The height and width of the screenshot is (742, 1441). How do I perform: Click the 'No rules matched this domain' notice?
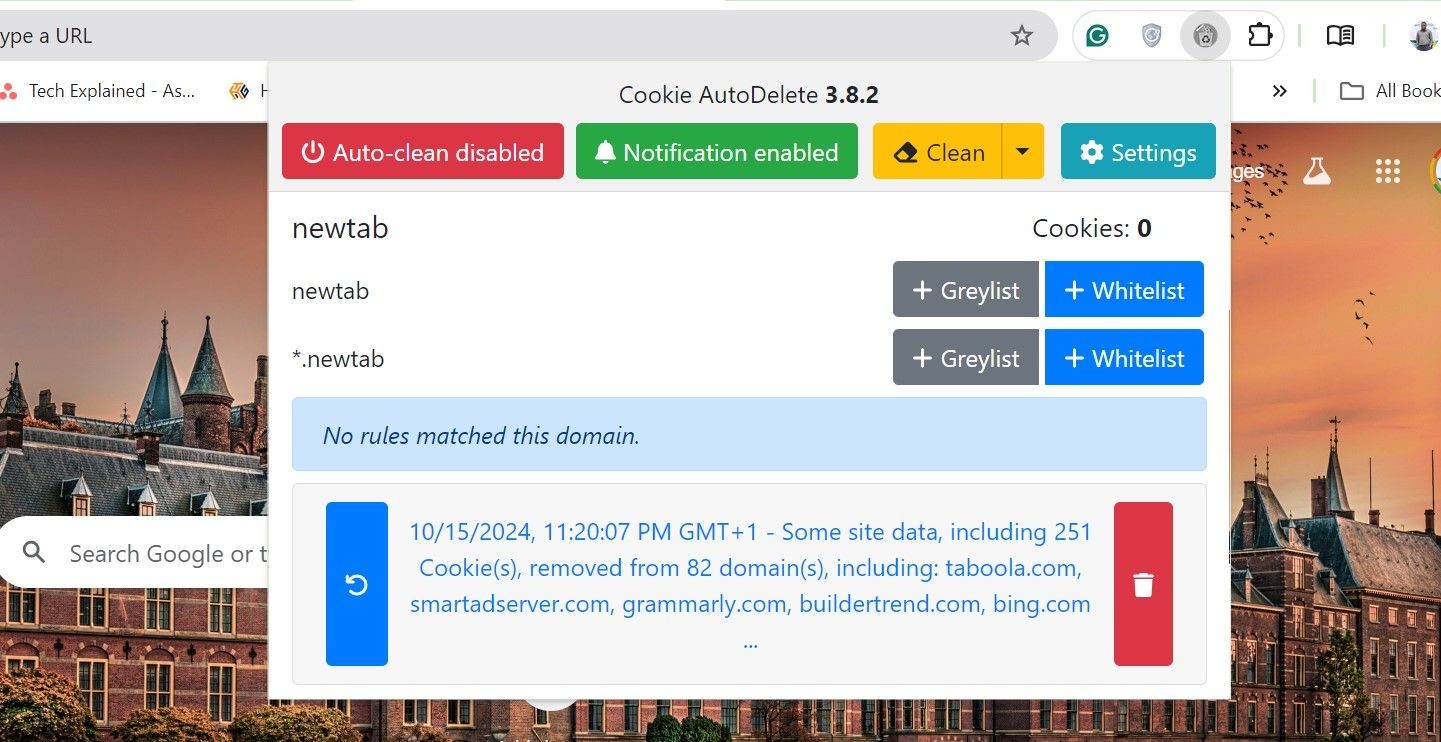[x=749, y=435]
